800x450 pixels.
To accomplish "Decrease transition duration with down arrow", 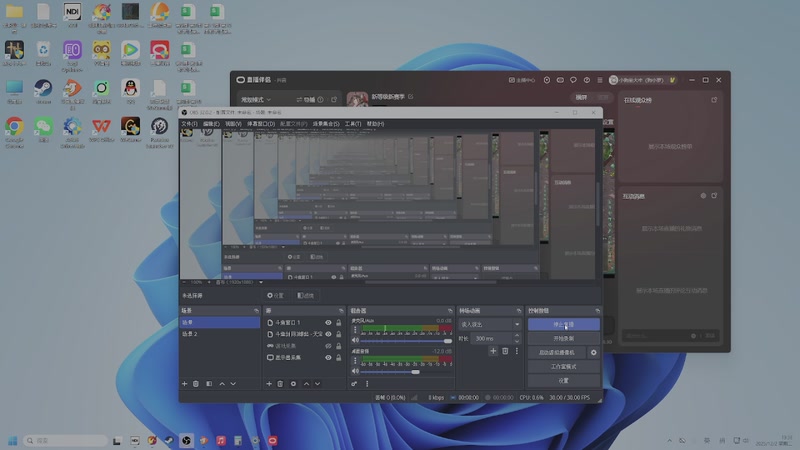I will [x=517, y=341].
